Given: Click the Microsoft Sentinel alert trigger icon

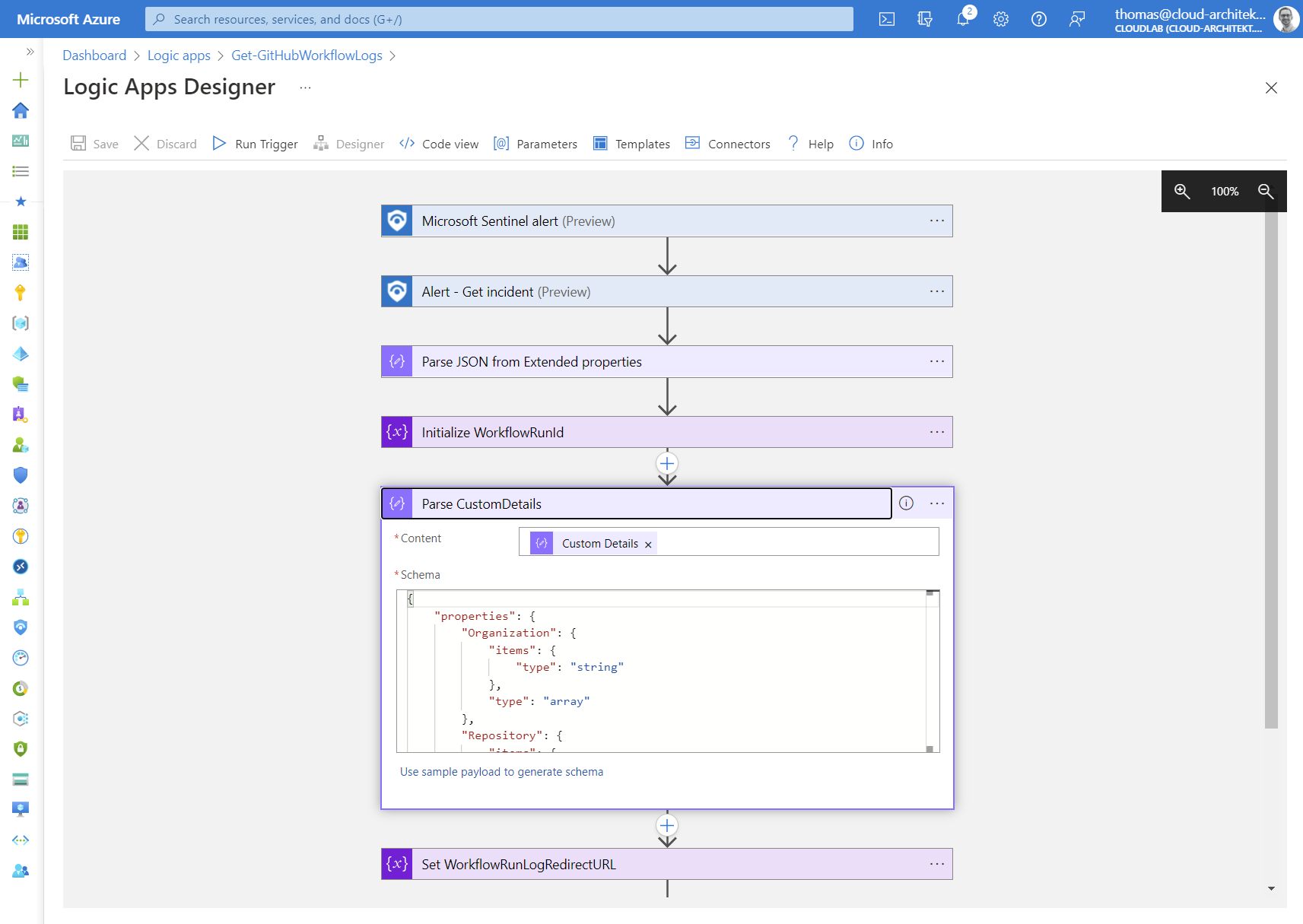Looking at the screenshot, I should click(x=397, y=221).
